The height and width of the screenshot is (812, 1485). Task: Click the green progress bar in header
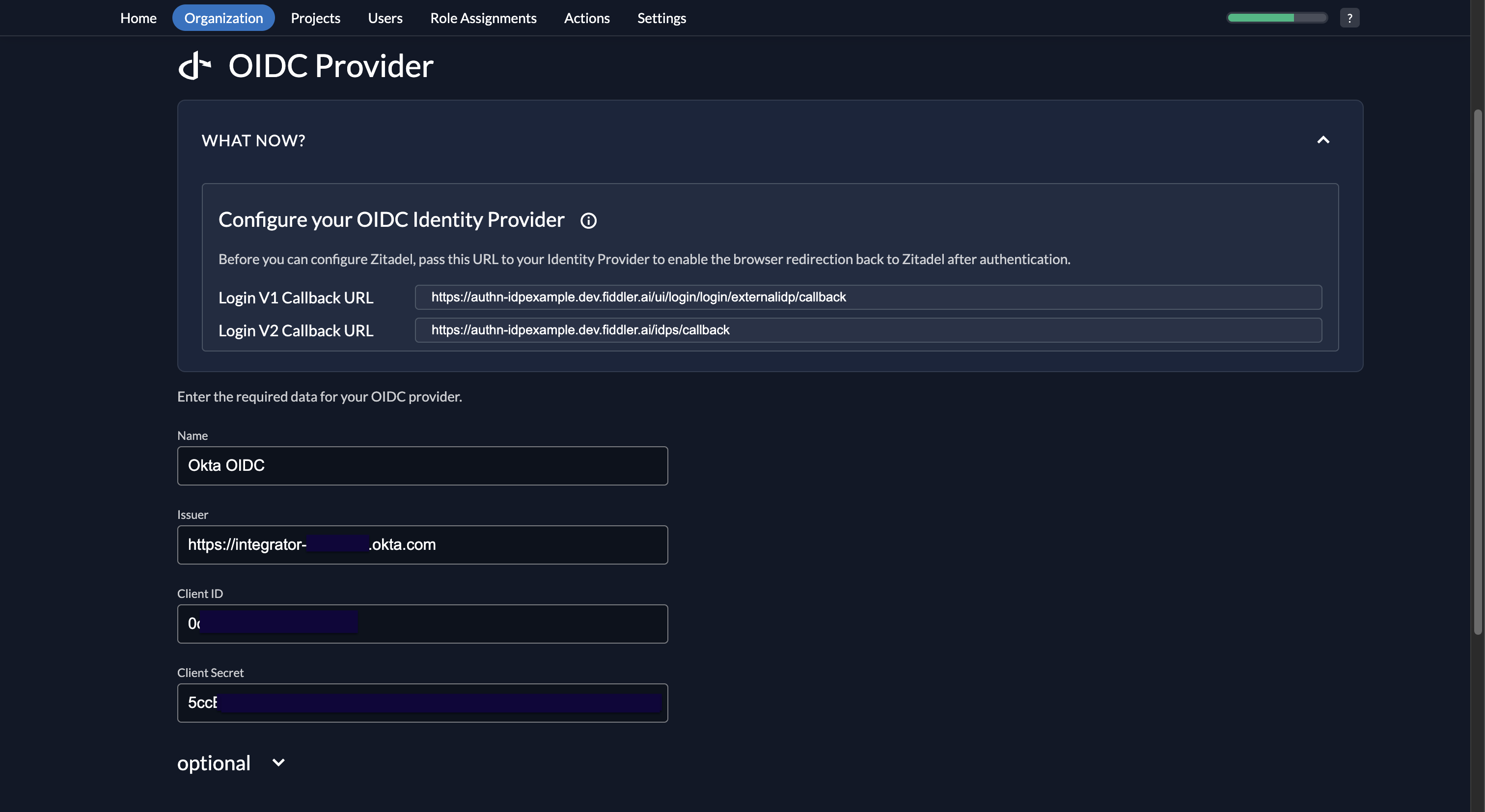[1277, 18]
